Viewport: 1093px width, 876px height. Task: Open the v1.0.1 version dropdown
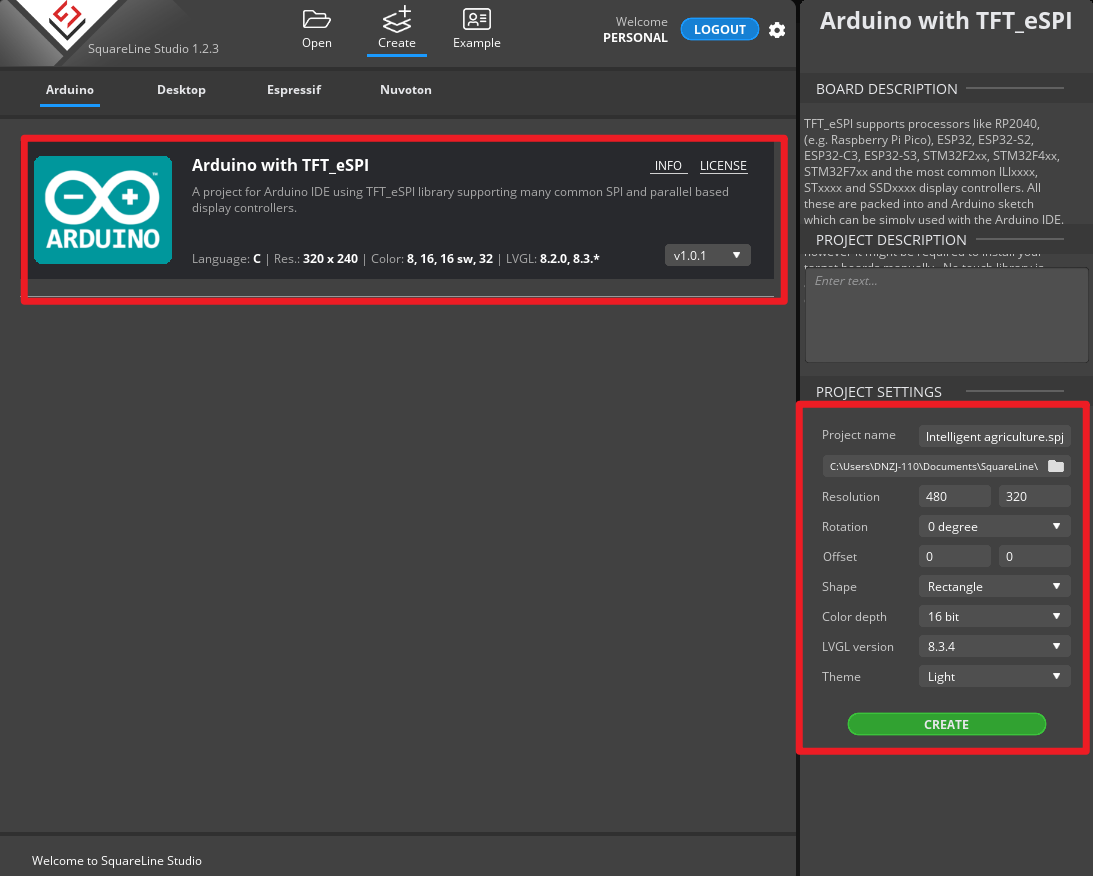click(708, 255)
